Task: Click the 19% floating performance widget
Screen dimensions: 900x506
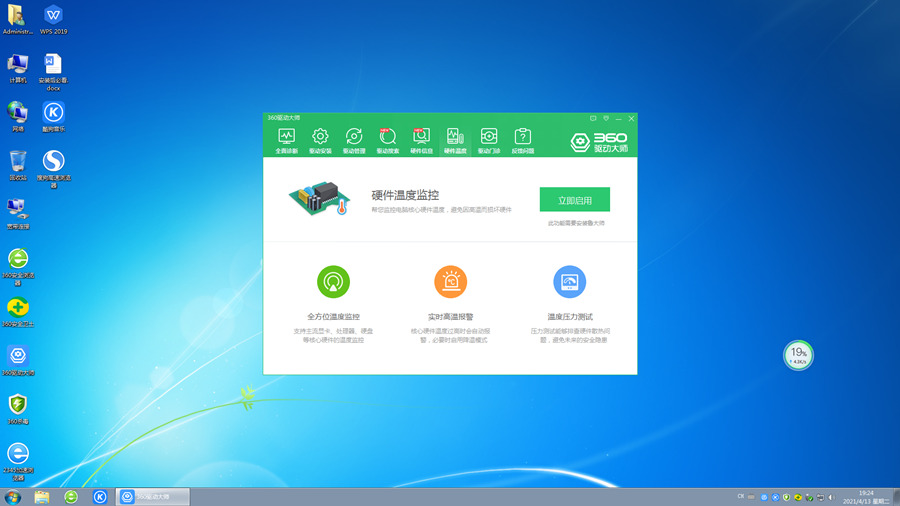Action: tap(798, 354)
